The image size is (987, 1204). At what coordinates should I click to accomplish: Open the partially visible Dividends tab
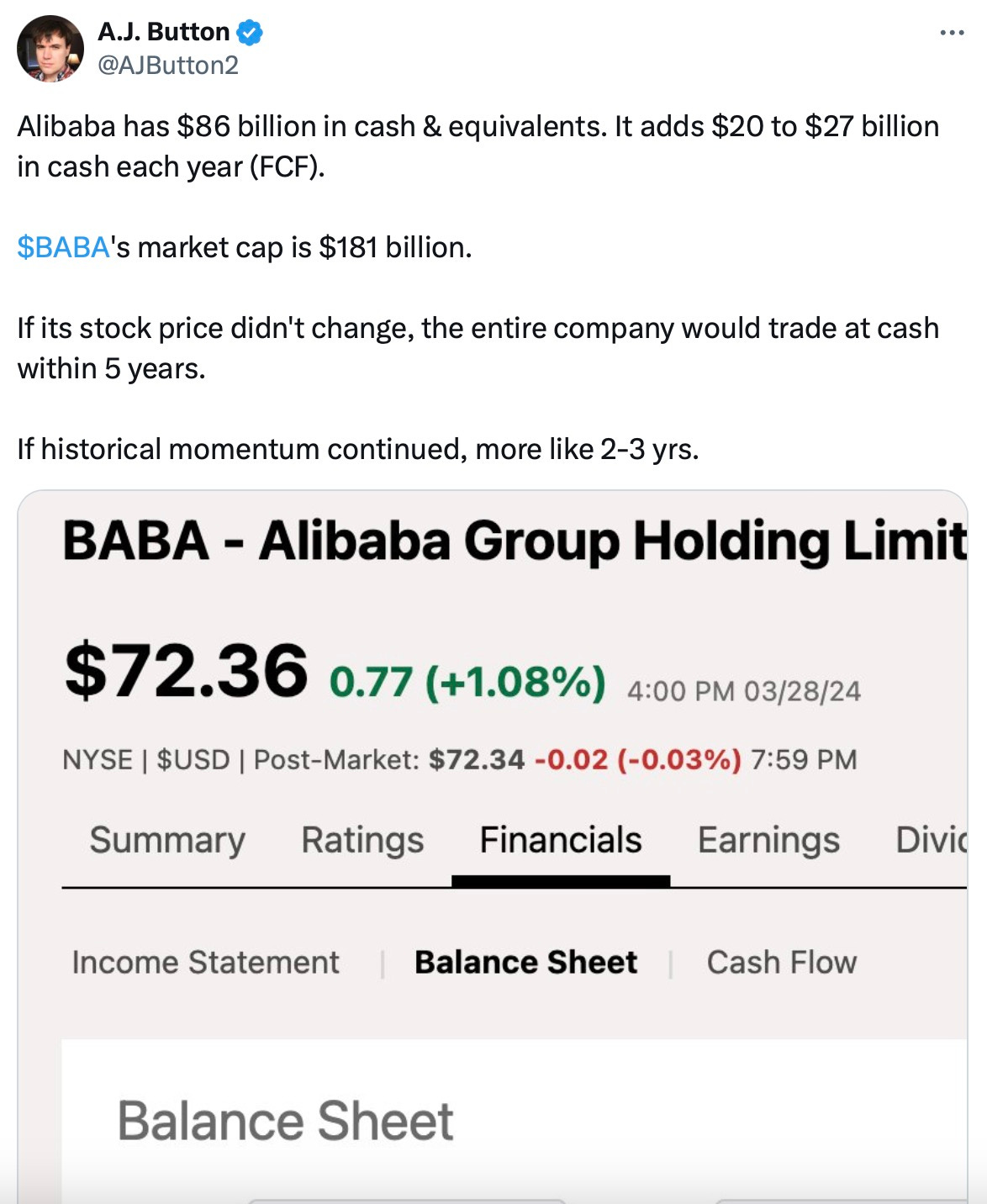coord(932,840)
